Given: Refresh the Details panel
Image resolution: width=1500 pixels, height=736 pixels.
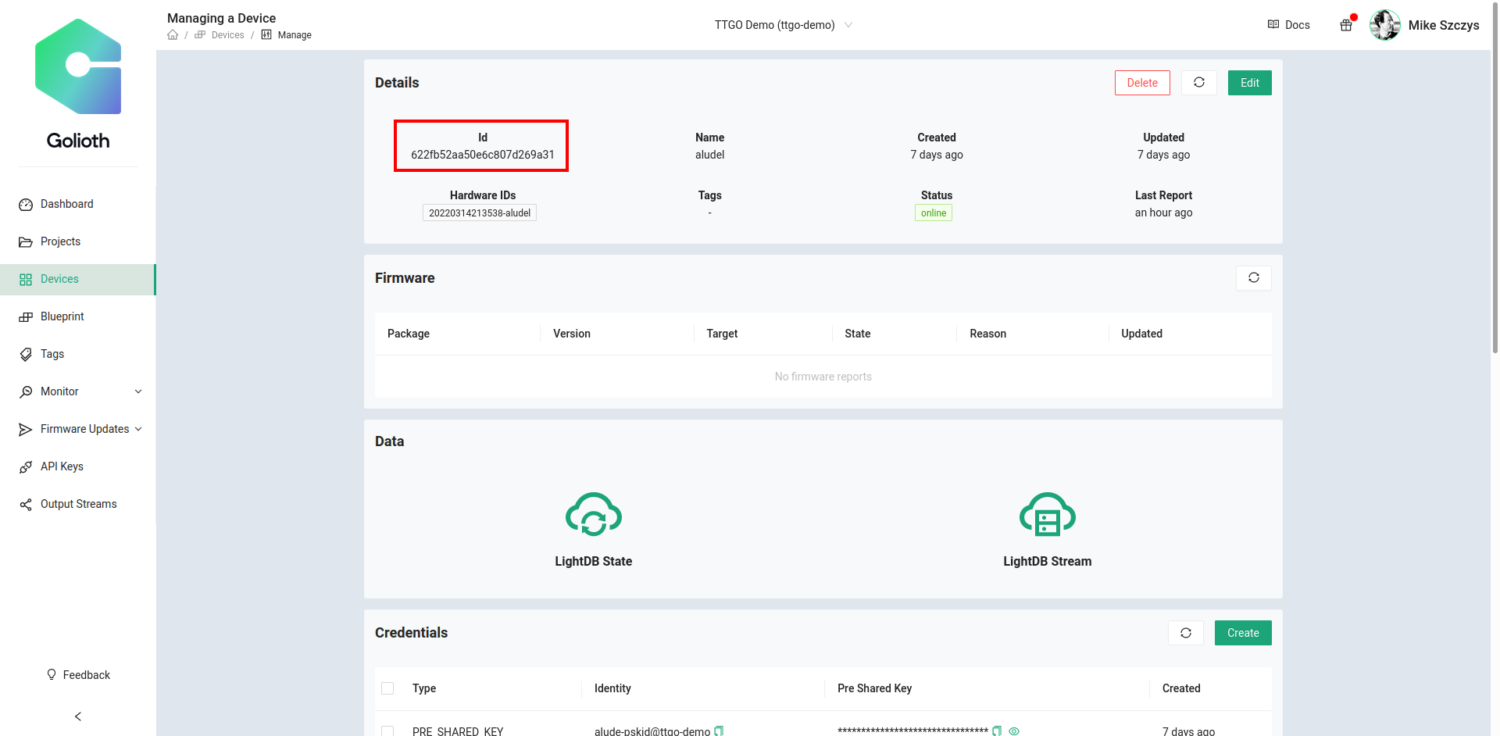Looking at the screenshot, I should click(x=1199, y=82).
